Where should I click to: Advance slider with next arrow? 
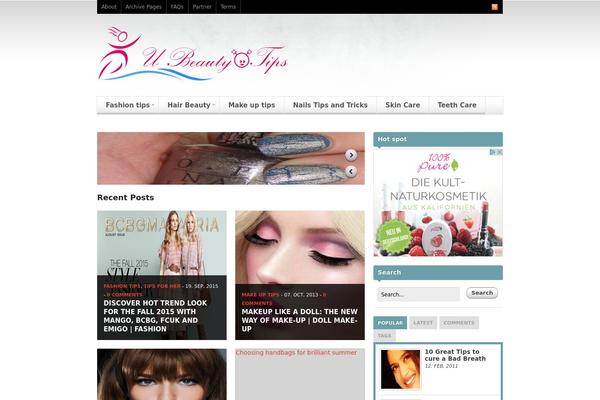click(351, 155)
